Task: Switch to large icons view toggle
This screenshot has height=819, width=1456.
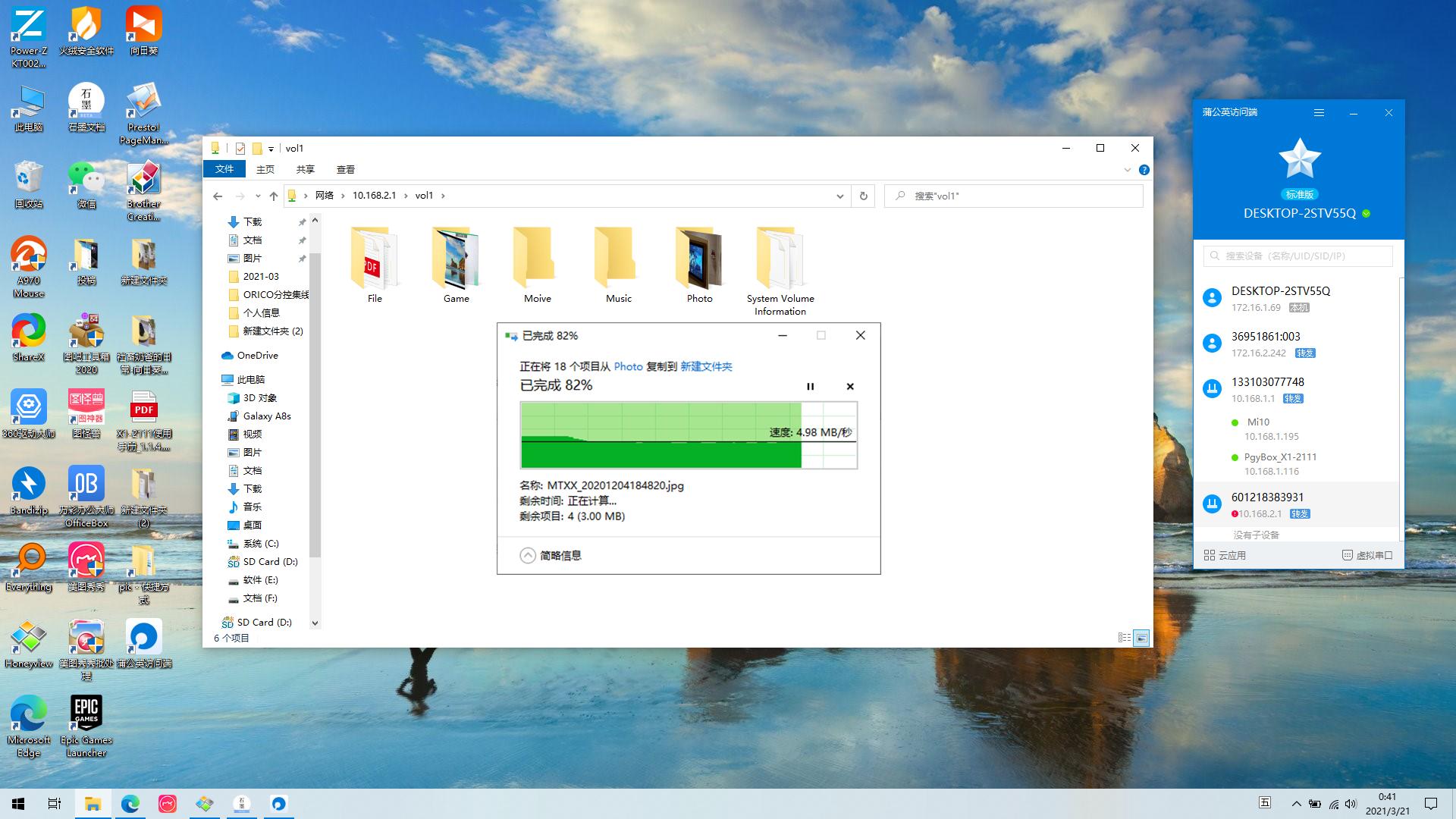Action: pyautogui.click(x=1141, y=638)
